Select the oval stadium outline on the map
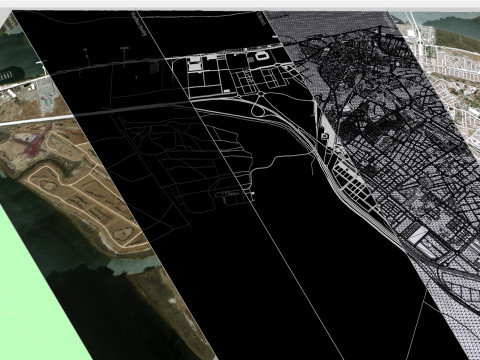Viewport: 480px width, 360px height. tap(261, 56)
